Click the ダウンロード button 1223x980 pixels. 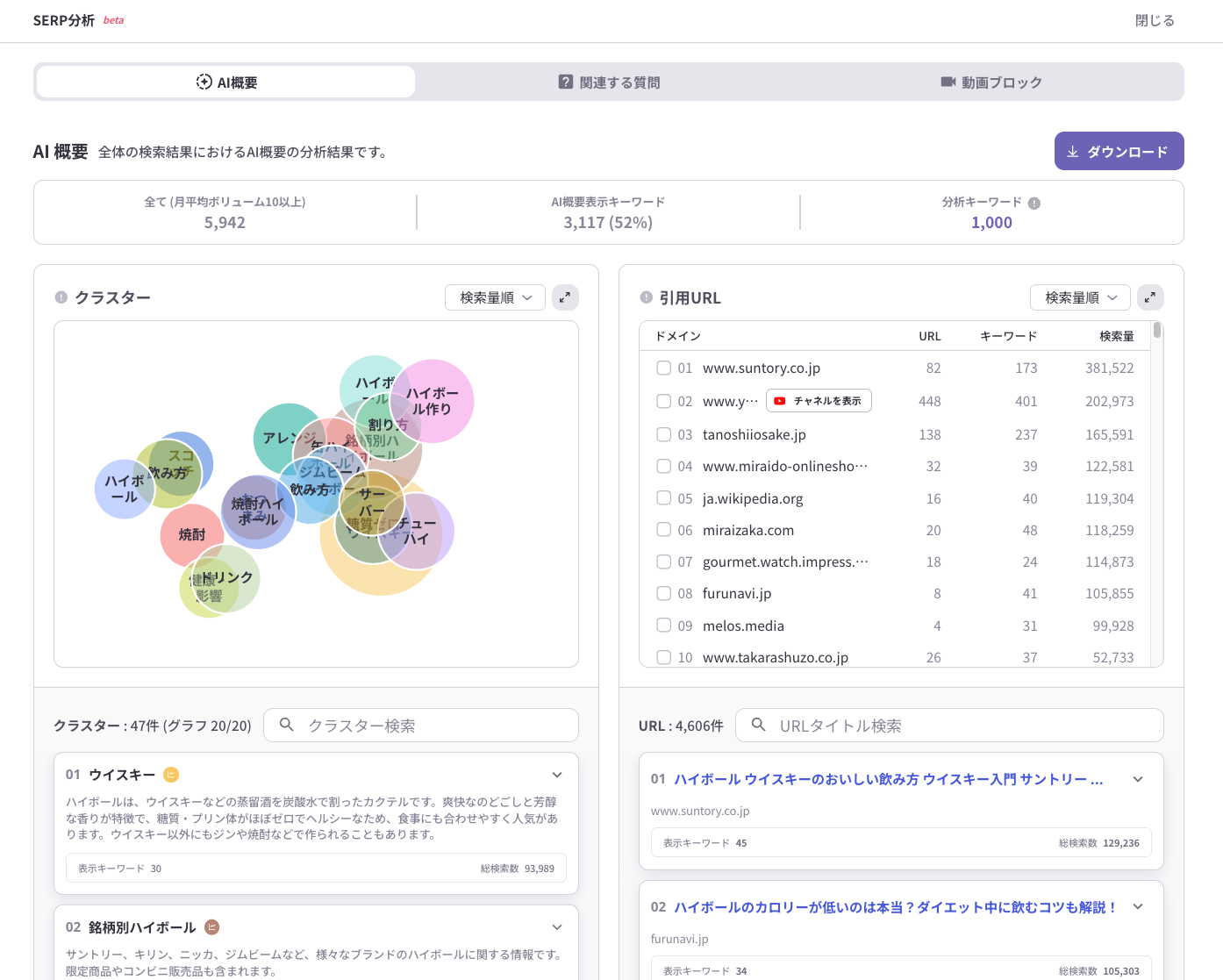(1119, 151)
